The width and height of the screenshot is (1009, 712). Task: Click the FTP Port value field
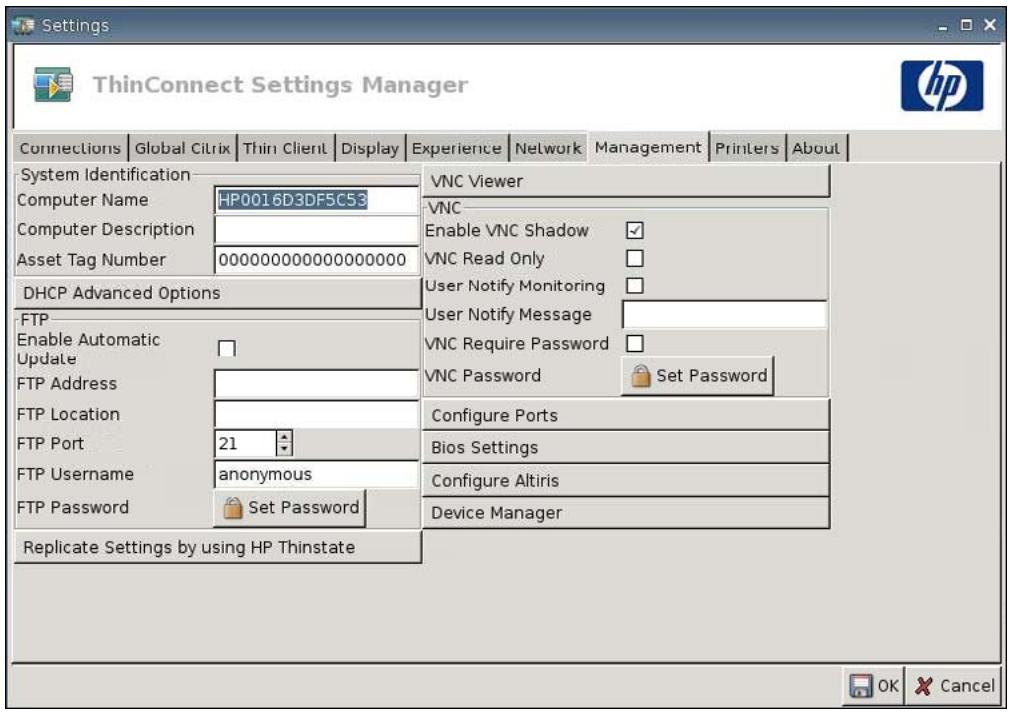click(x=245, y=444)
